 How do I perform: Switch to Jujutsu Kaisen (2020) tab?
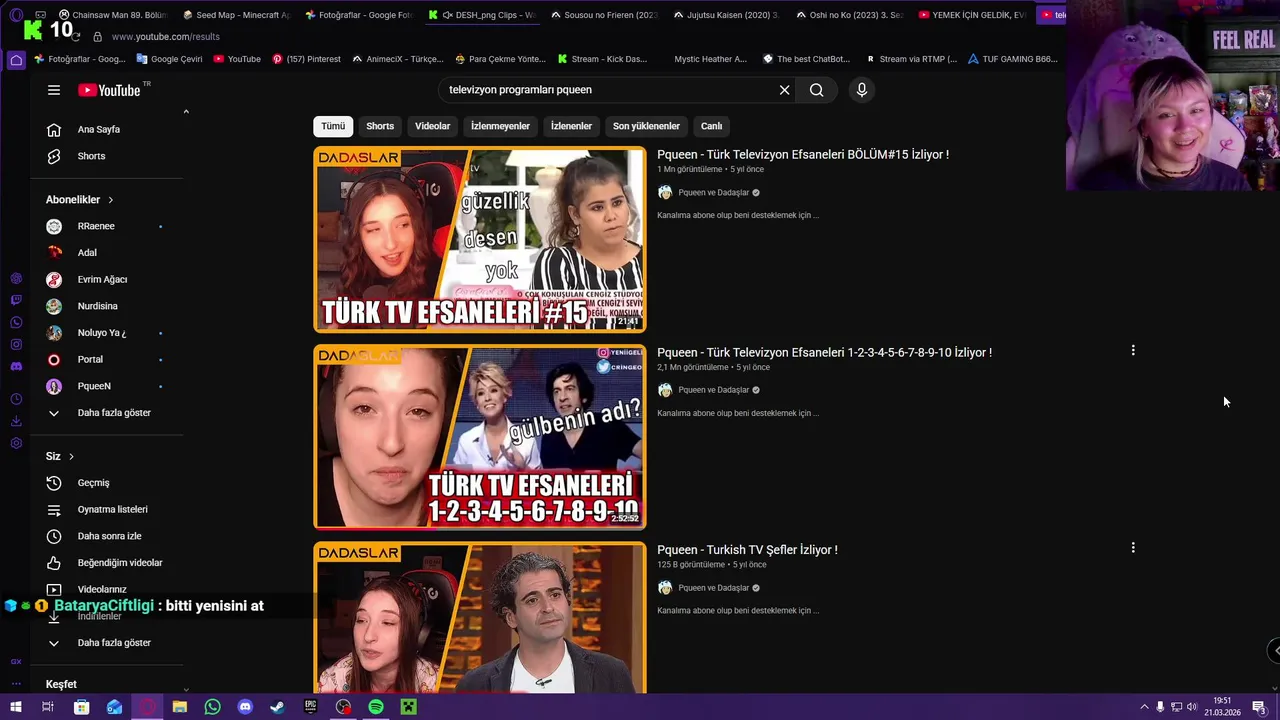[727, 15]
